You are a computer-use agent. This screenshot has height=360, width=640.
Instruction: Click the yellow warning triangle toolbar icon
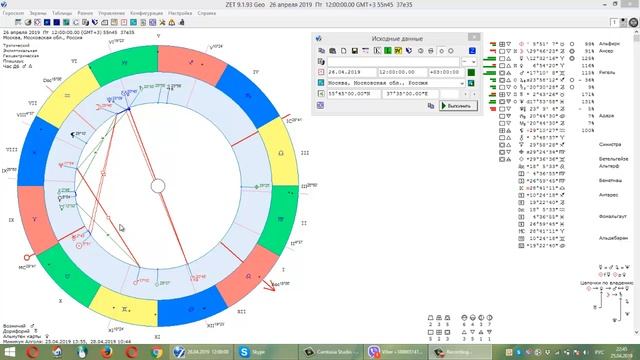[x=172, y=22]
